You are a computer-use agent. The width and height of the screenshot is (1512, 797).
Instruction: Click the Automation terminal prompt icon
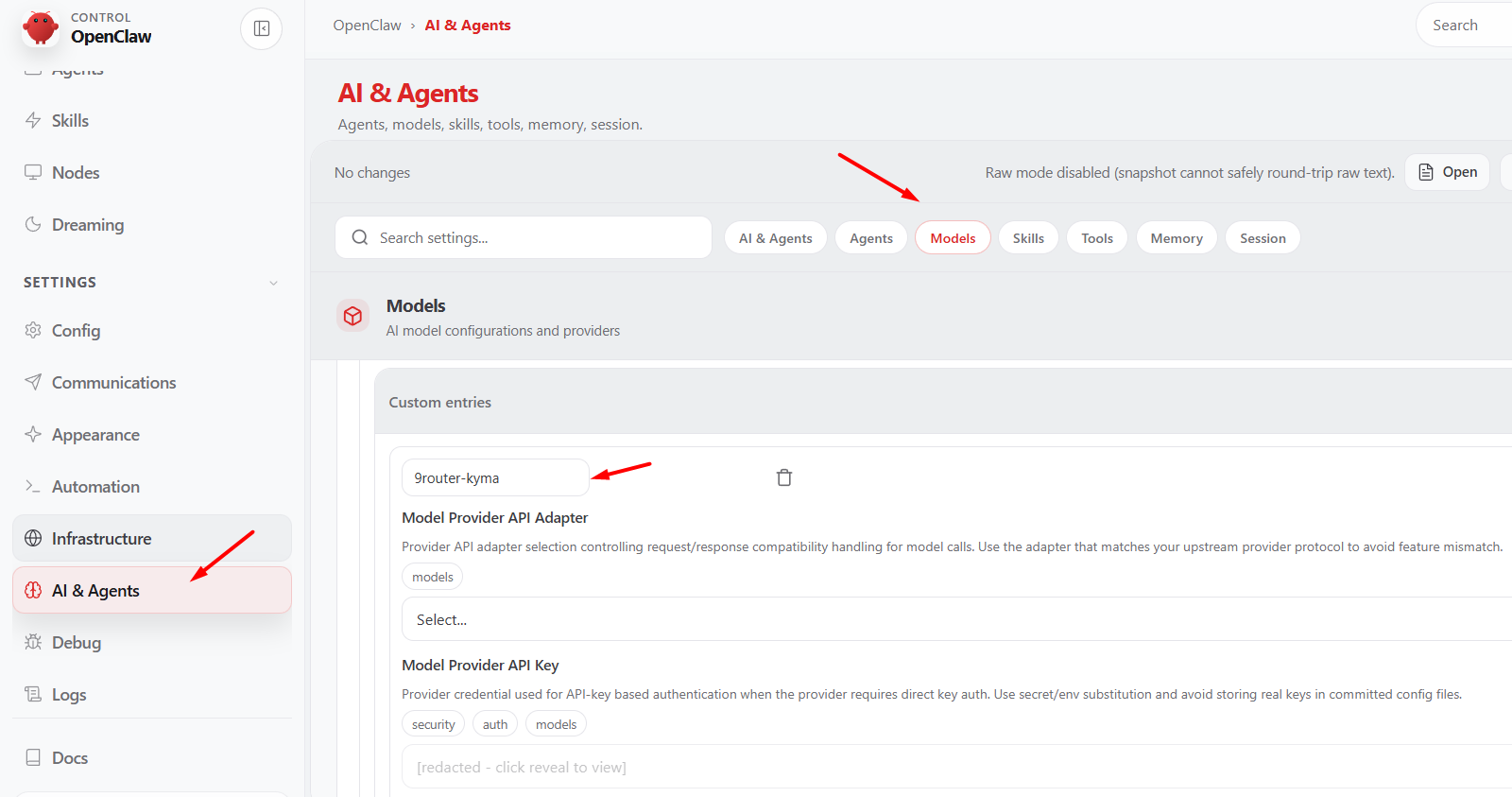click(x=33, y=486)
